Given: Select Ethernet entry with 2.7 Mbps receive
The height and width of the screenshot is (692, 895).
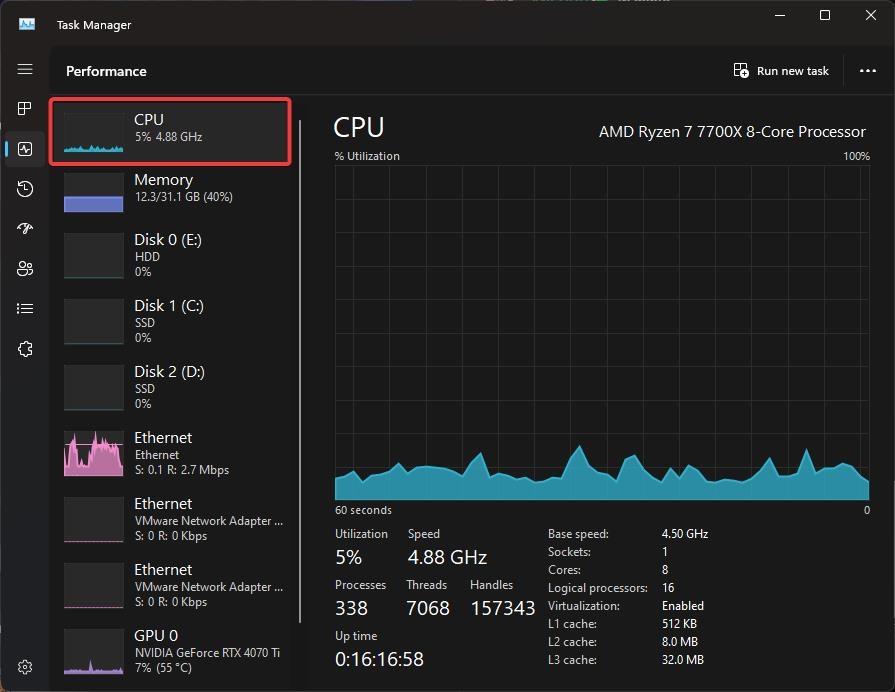Looking at the screenshot, I should [x=170, y=453].
